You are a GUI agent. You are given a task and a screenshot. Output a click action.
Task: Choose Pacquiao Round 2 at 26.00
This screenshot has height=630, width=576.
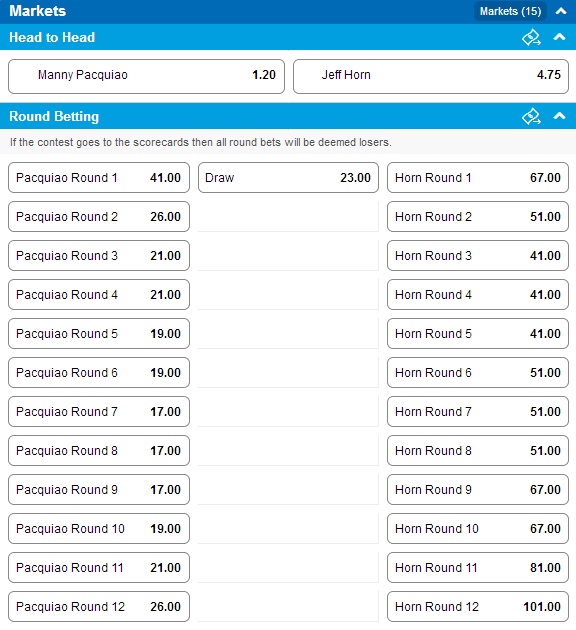point(99,217)
